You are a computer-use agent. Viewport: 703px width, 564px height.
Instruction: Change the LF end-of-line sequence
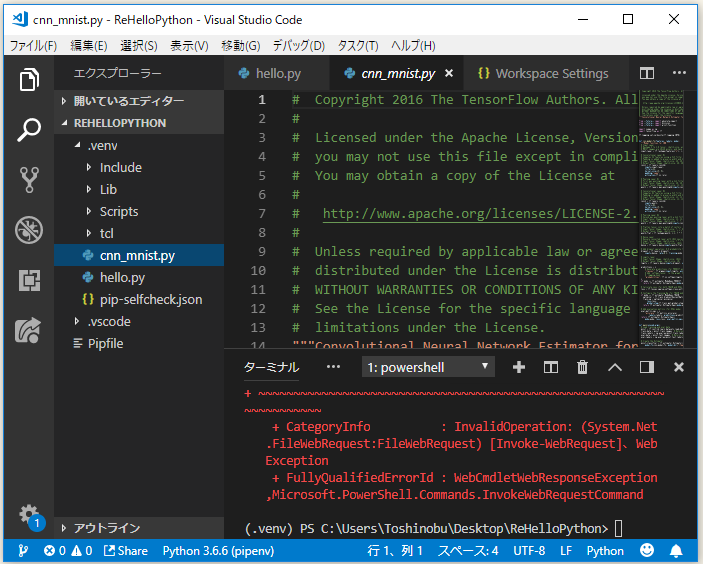click(566, 551)
